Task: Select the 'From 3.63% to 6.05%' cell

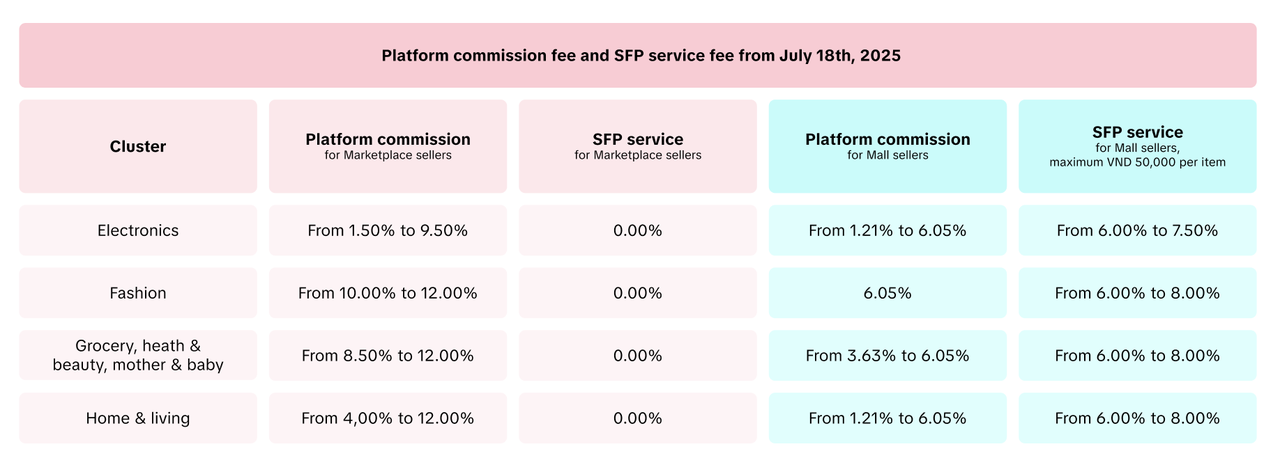Action: pyautogui.click(x=888, y=356)
